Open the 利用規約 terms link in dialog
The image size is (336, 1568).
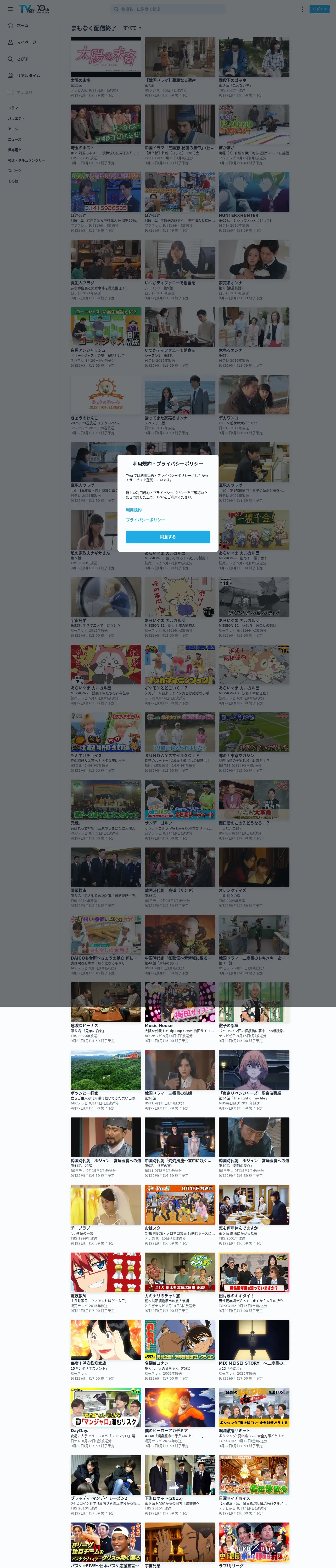point(133,510)
